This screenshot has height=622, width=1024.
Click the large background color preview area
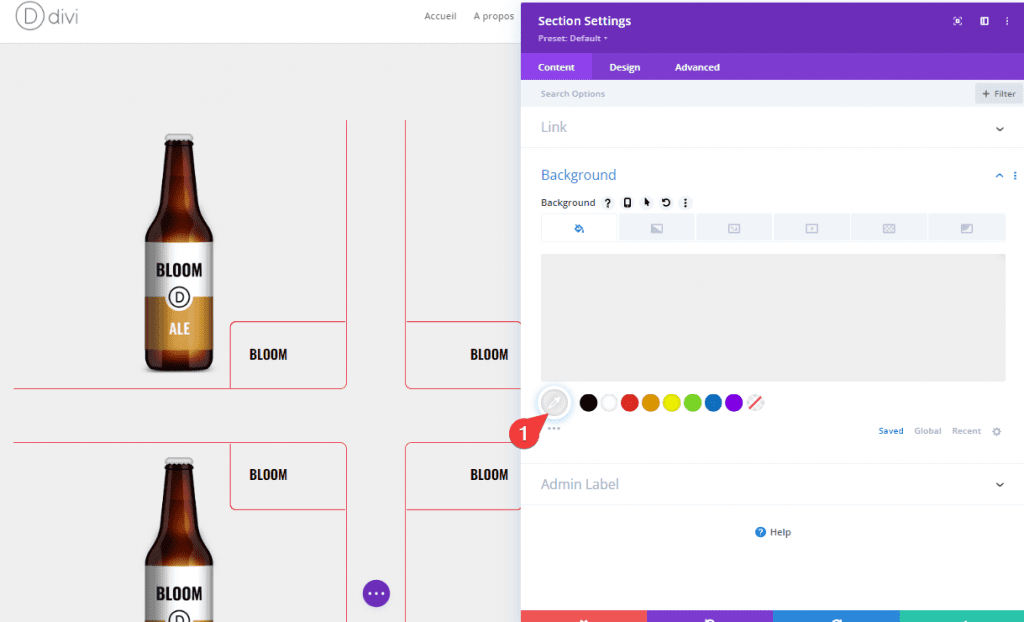773,318
